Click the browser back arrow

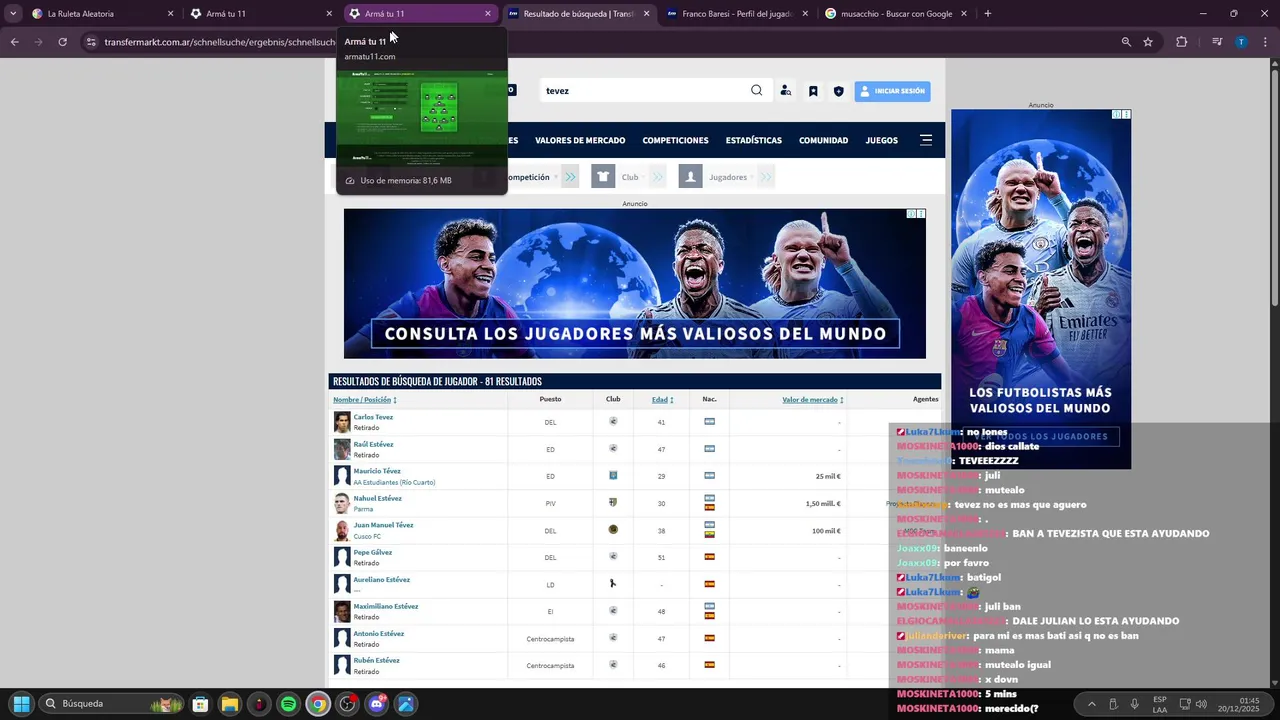pos(14,42)
